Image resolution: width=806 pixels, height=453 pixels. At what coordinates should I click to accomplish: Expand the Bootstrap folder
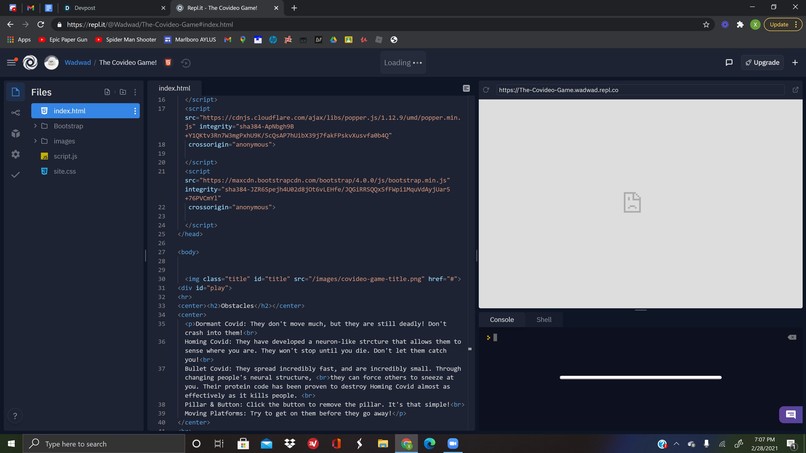point(35,126)
